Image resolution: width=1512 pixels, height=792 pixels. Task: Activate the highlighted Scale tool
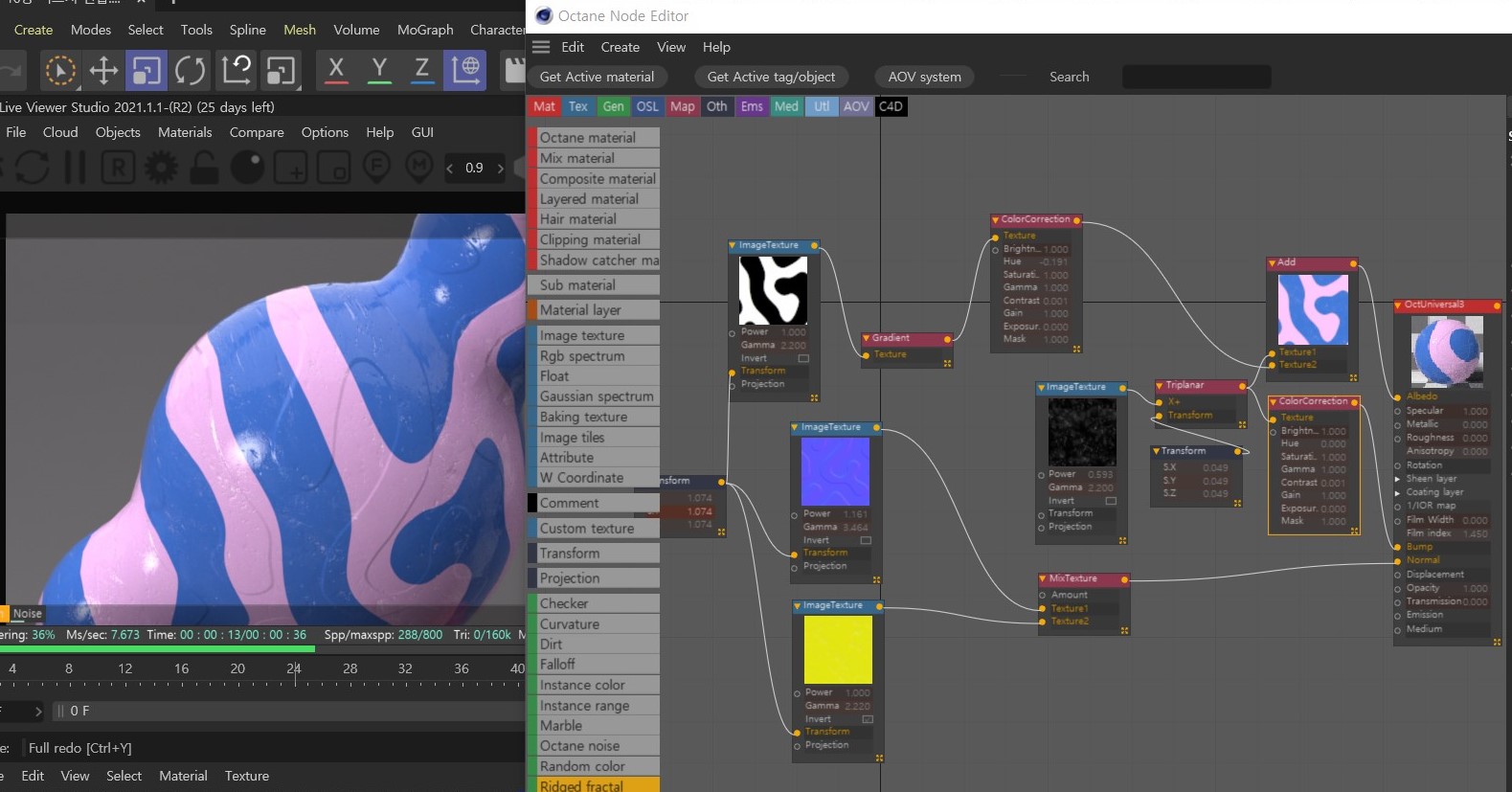pyautogui.click(x=147, y=70)
